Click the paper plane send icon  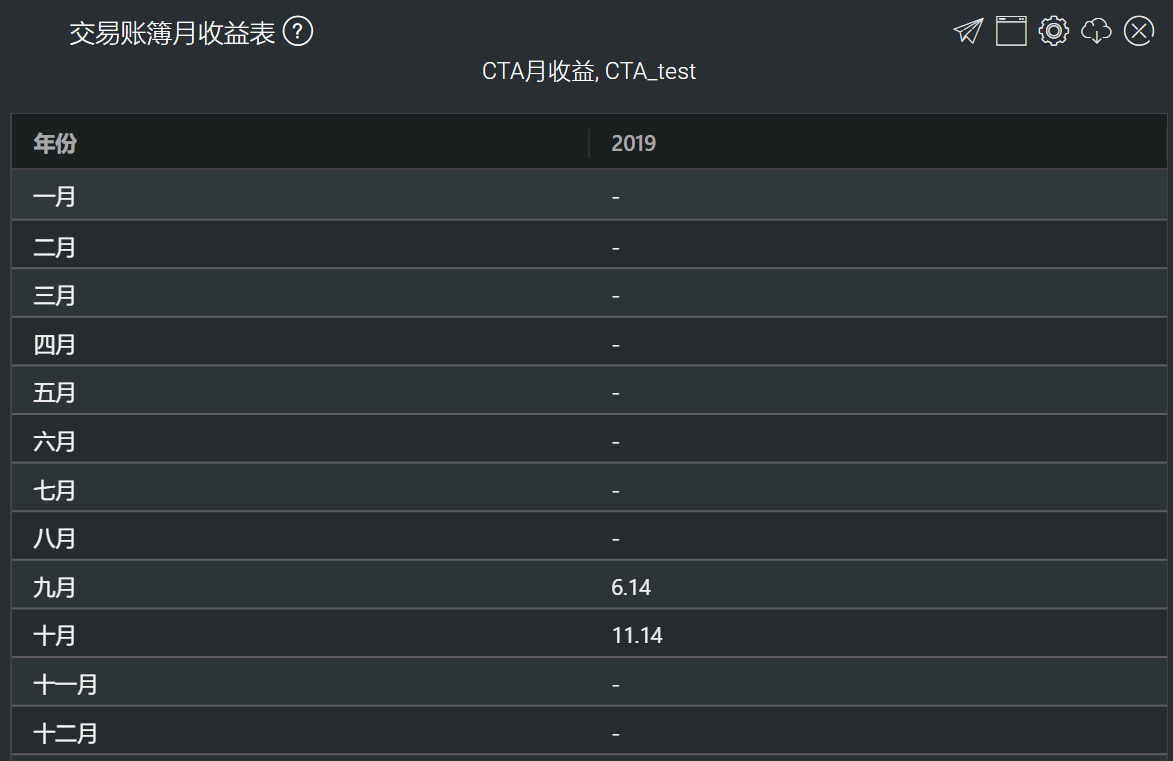[x=968, y=31]
